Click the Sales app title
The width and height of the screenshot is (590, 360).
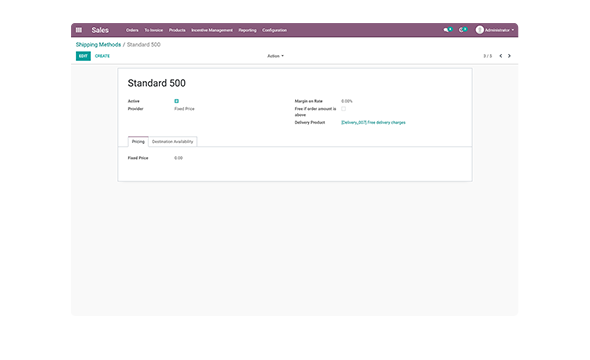[100, 30]
